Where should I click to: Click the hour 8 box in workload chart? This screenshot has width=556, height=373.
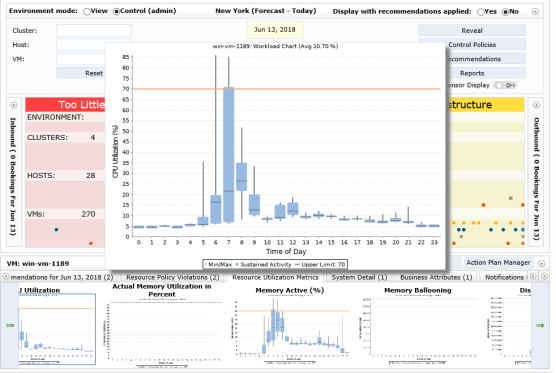click(241, 177)
